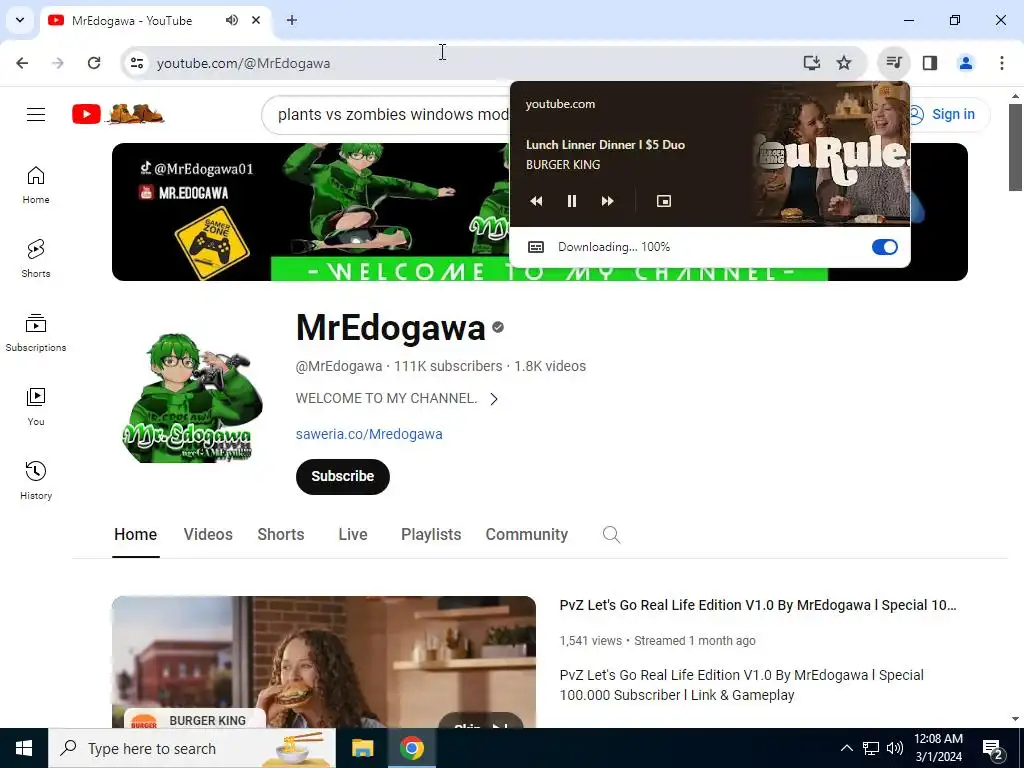1024x768 pixels.
Task: Select the channel Home tab
Action: coord(135,535)
